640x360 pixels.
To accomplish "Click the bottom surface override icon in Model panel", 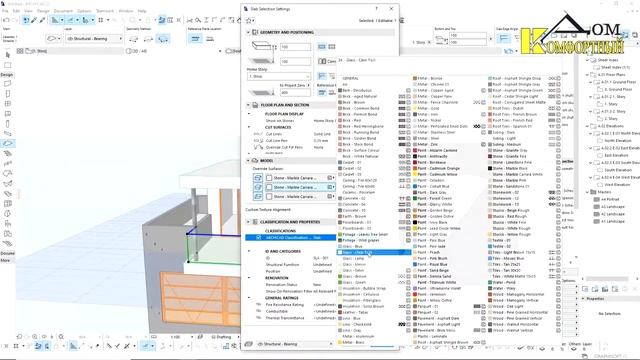I will pyautogui.click(x=258, y=196).
